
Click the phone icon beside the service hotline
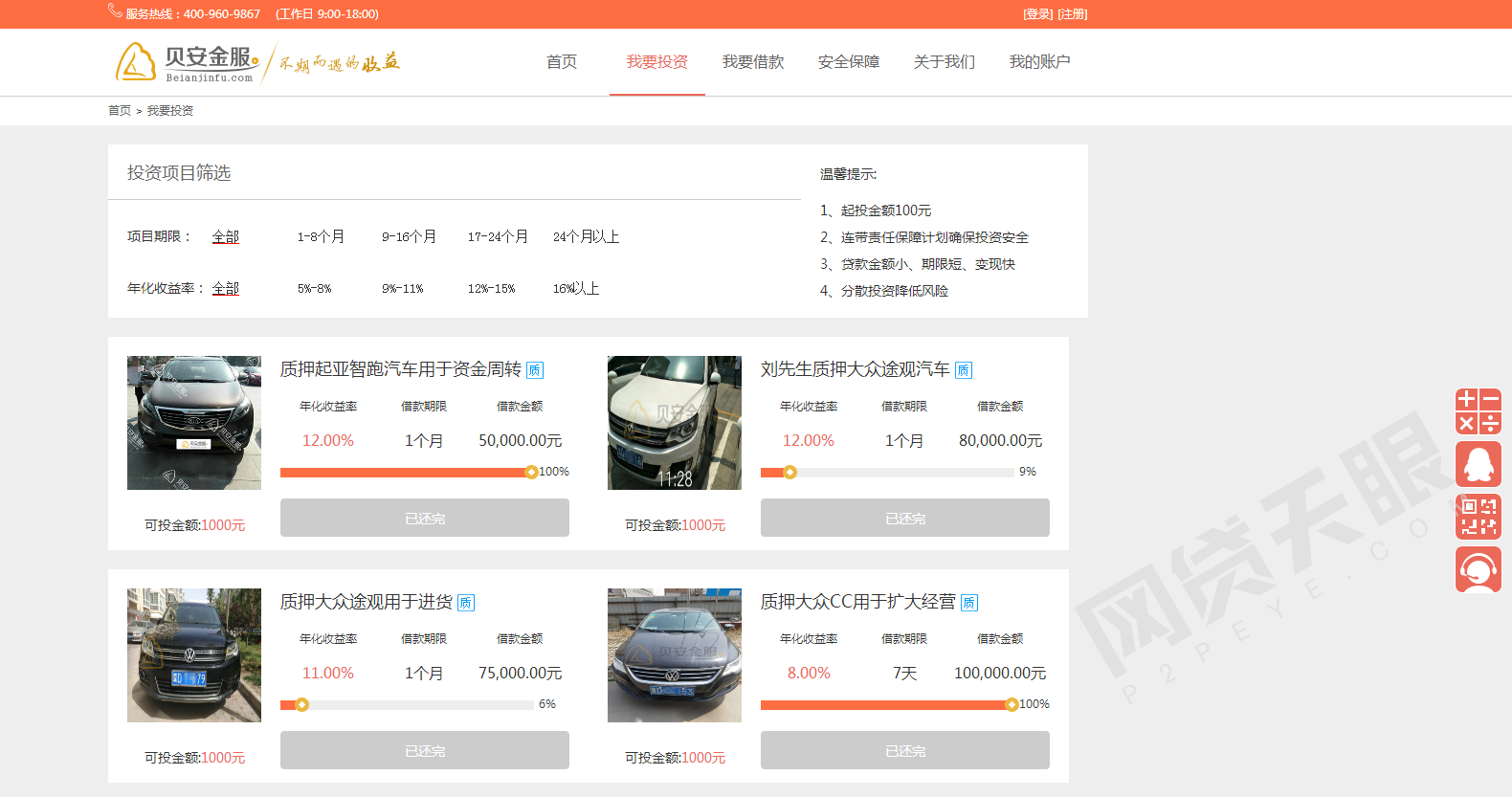coord(115,11)
